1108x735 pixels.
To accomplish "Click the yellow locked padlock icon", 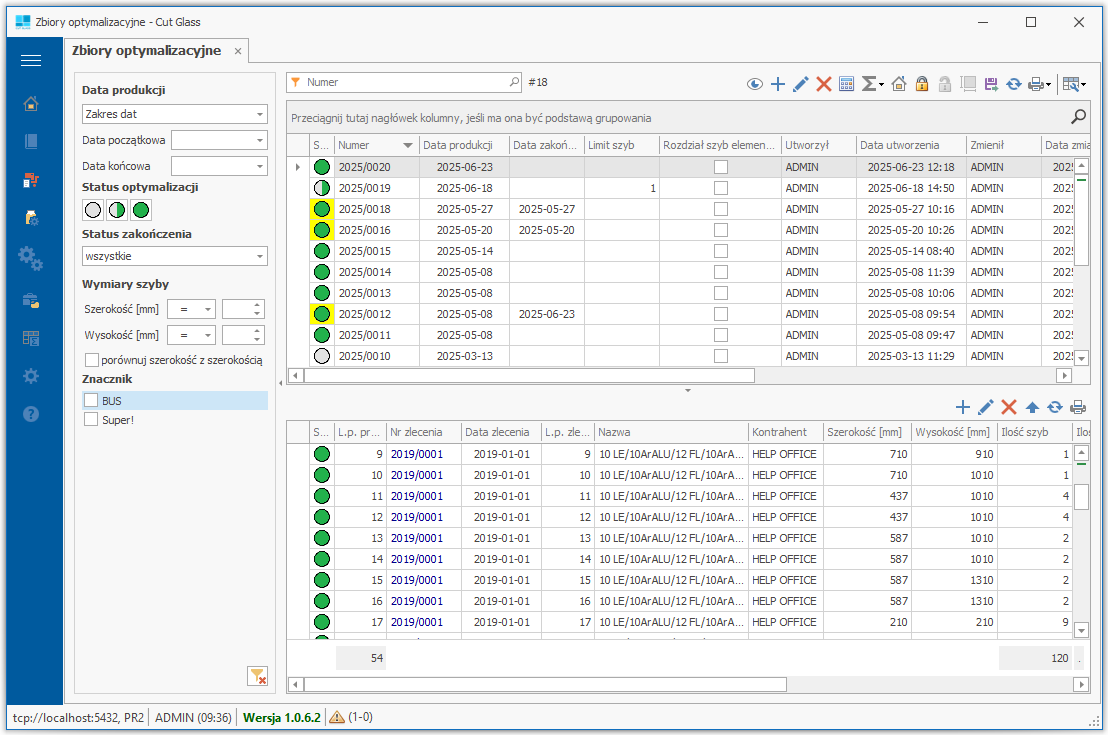I will [x=922, y=84].
